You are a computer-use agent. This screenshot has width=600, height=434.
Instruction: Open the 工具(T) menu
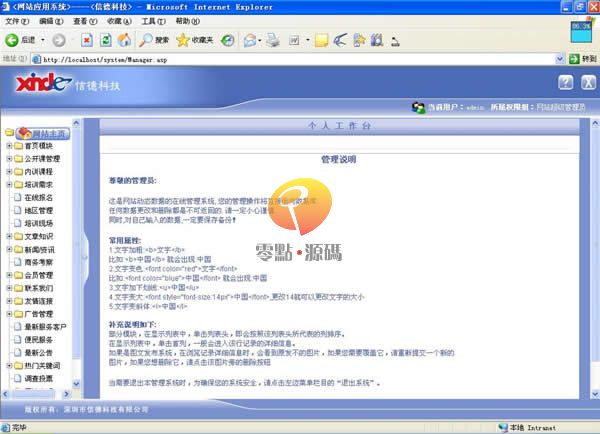(x=153, y=21)
